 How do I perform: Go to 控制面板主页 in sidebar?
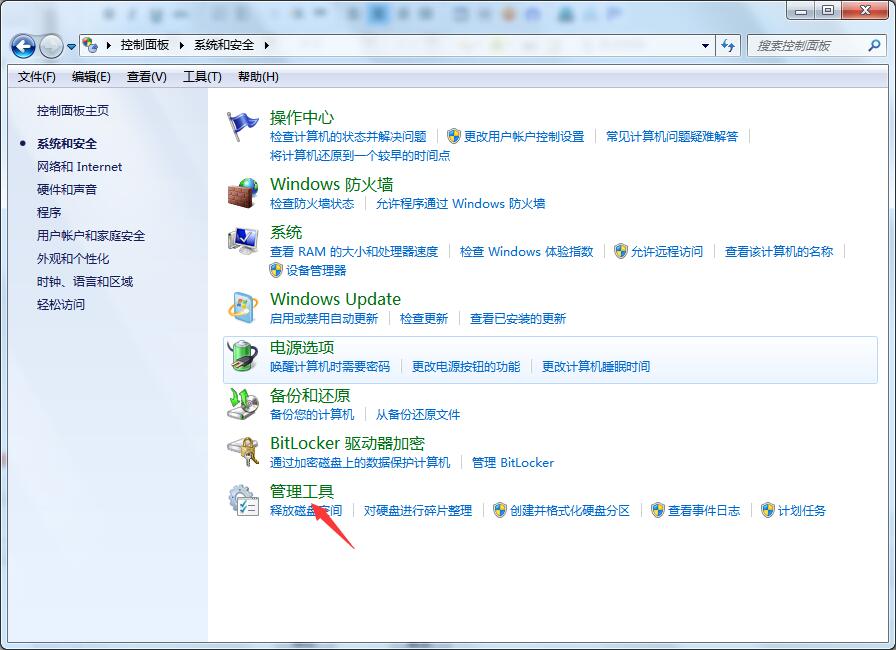73,111
